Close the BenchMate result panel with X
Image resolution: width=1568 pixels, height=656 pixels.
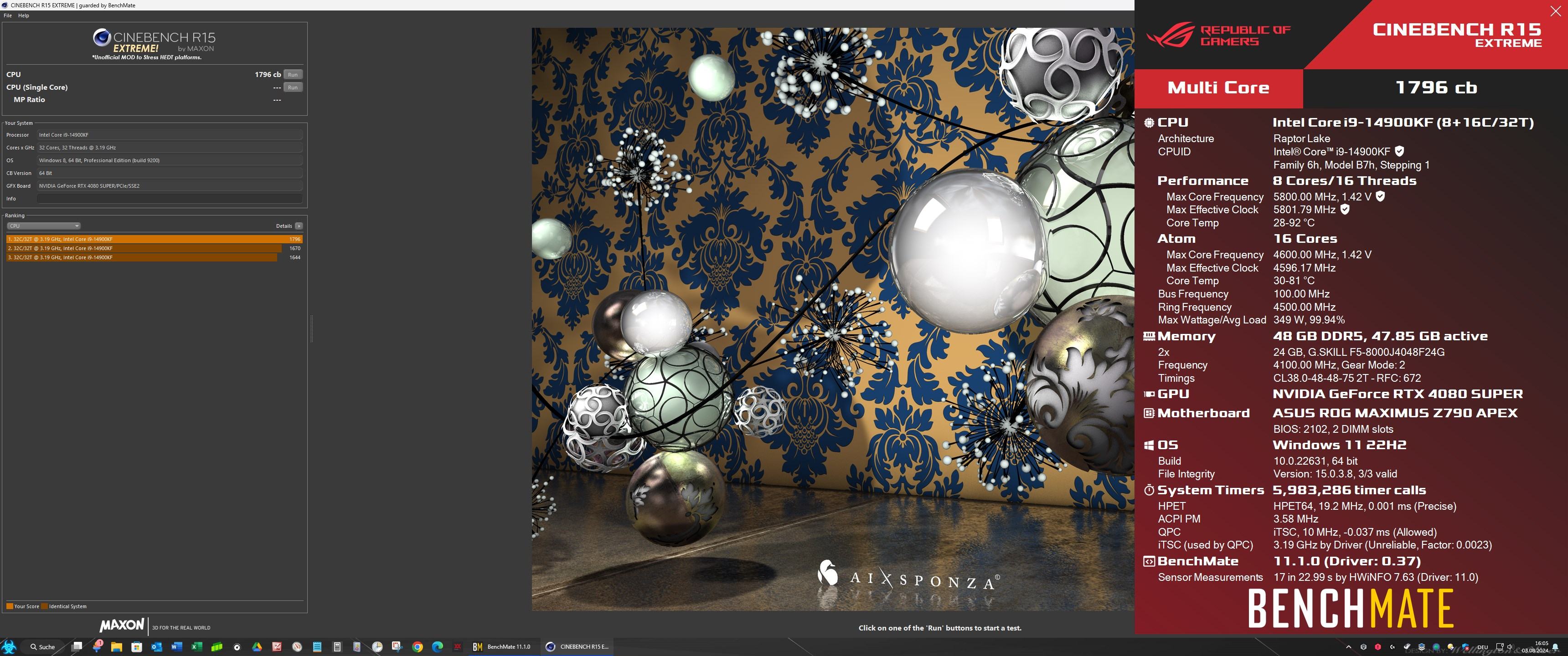click(1555, 11)
